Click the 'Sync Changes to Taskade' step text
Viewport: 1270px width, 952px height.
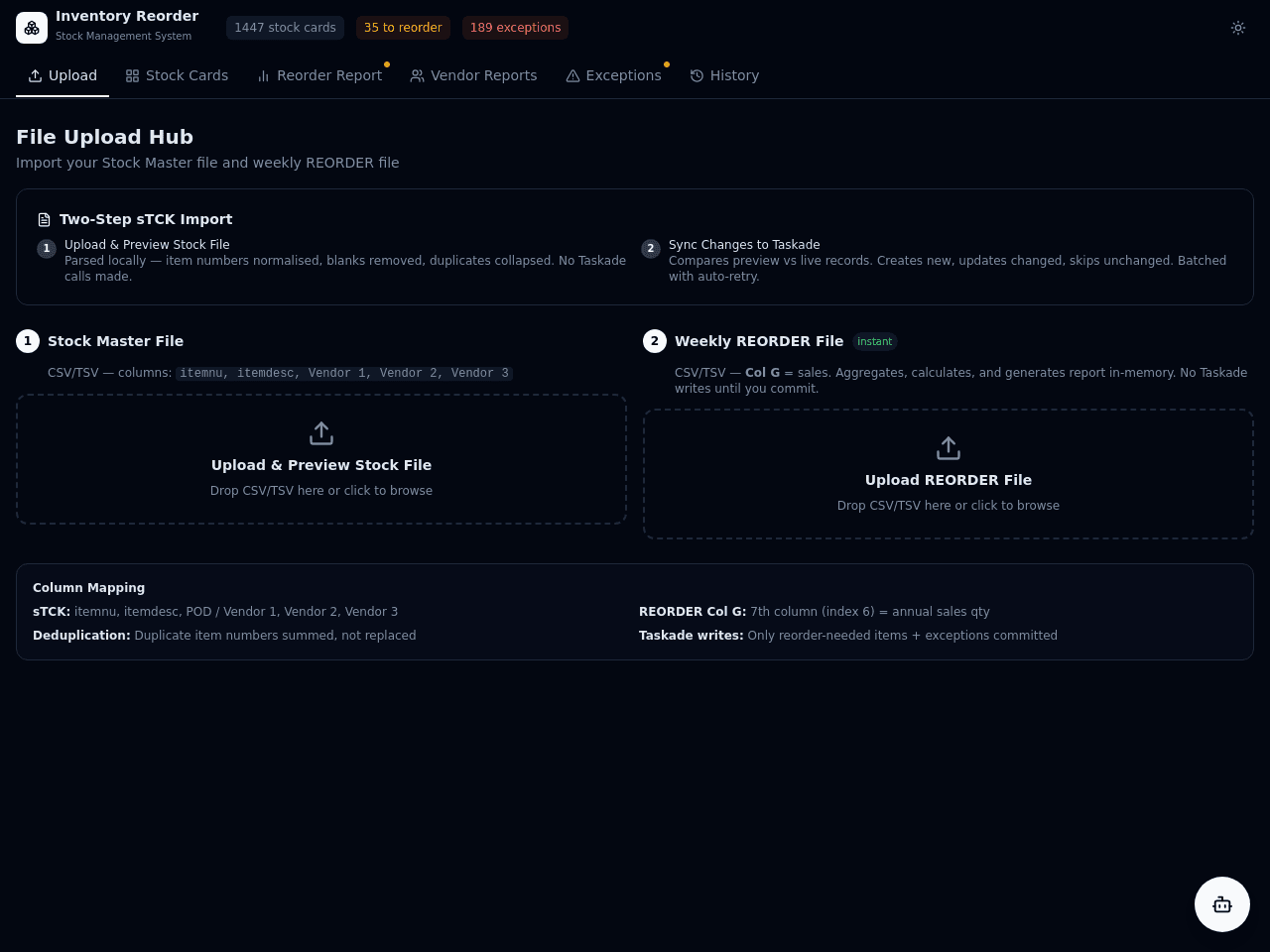(744, 245)
